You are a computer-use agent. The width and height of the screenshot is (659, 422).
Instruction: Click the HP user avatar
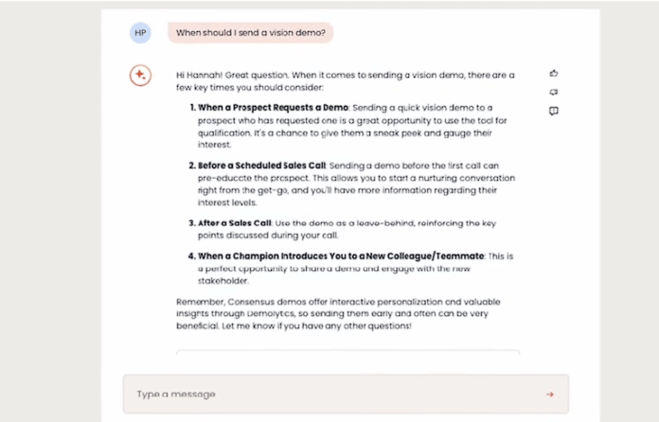pos(140,32)
